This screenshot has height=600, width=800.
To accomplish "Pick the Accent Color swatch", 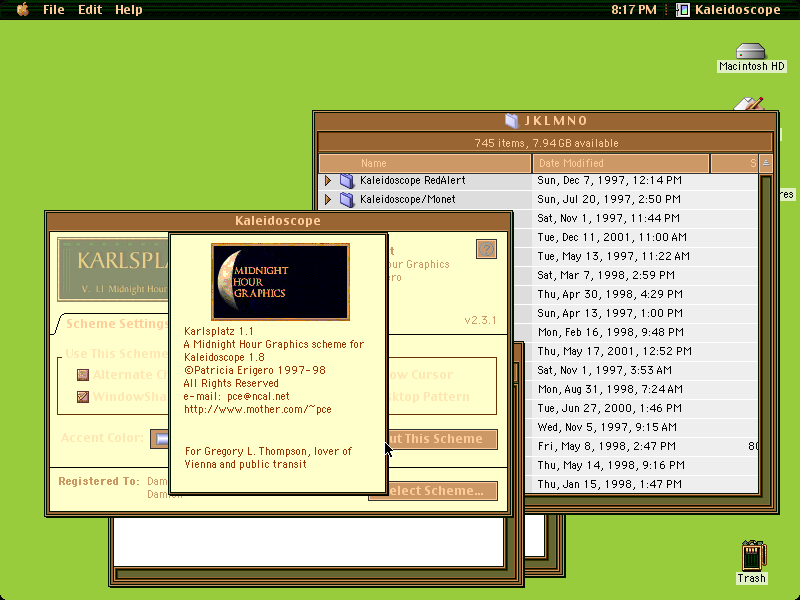I will pos(160,439).
